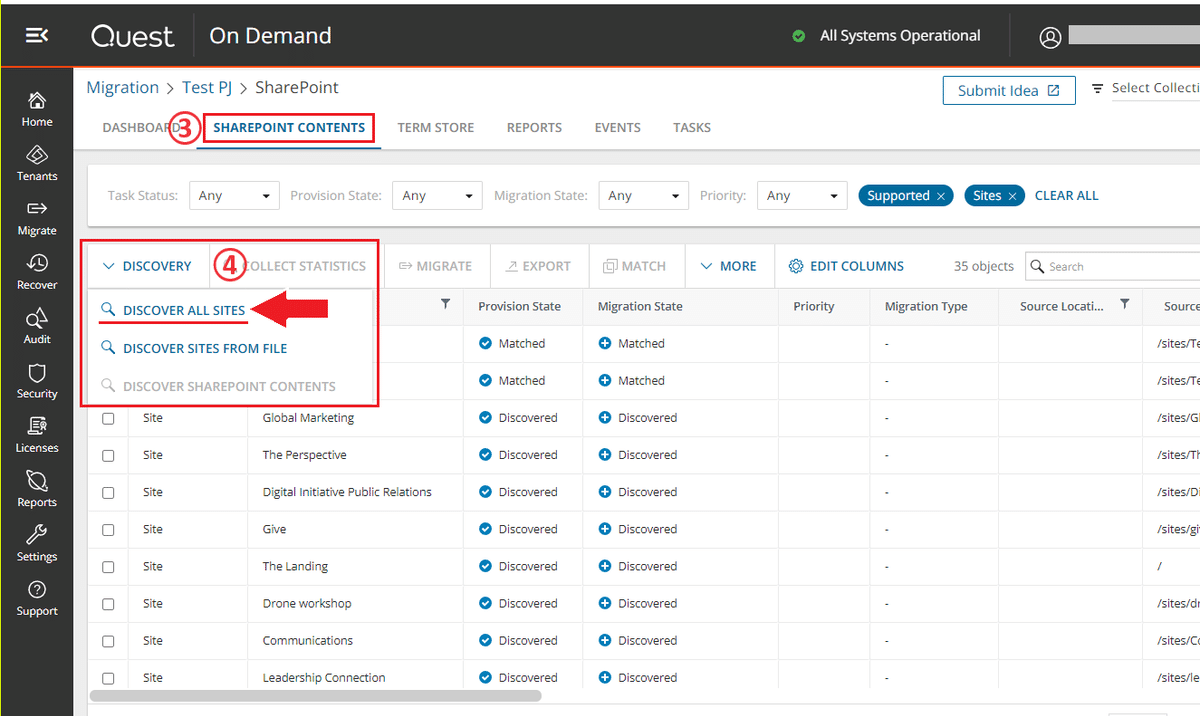Choose Discover Sites From File menu entry

[200, 348]
